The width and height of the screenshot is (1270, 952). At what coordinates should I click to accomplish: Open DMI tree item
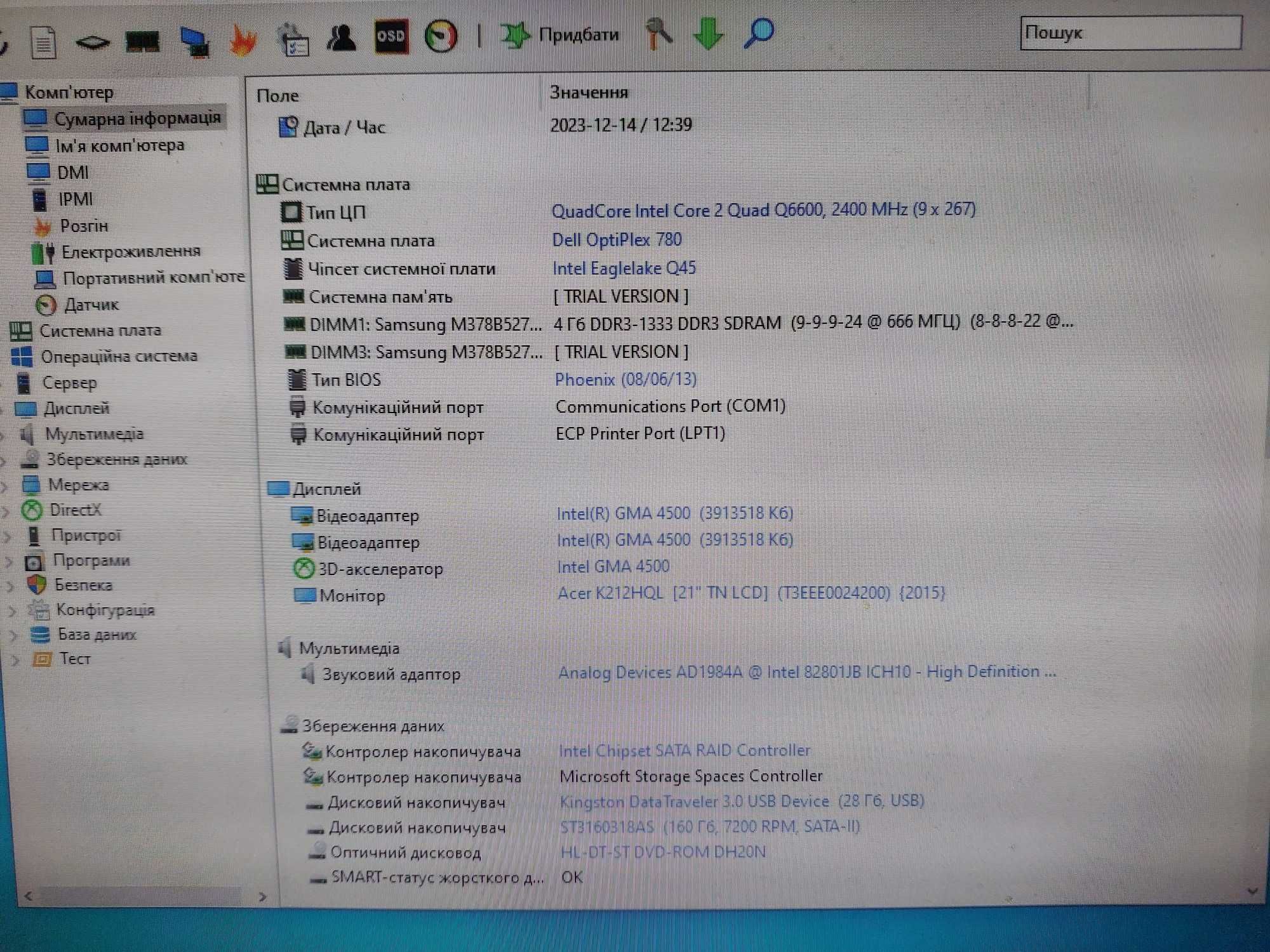click(x=73, y=173)
